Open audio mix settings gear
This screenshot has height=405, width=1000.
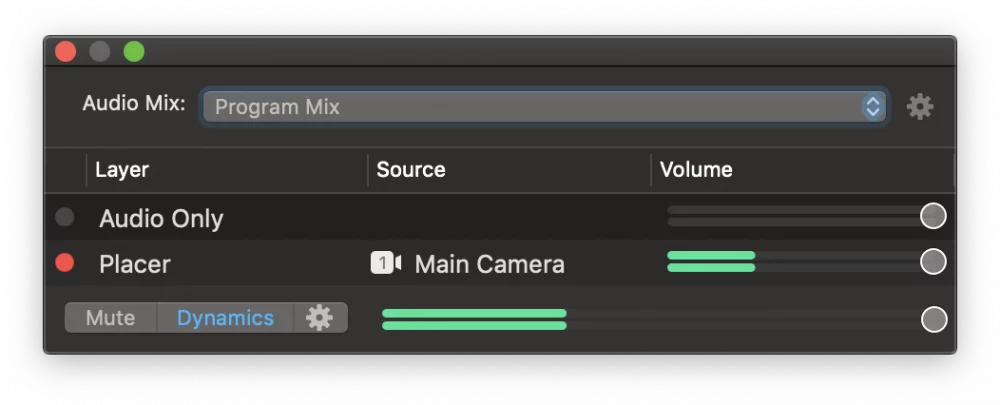tap(920, 107)
